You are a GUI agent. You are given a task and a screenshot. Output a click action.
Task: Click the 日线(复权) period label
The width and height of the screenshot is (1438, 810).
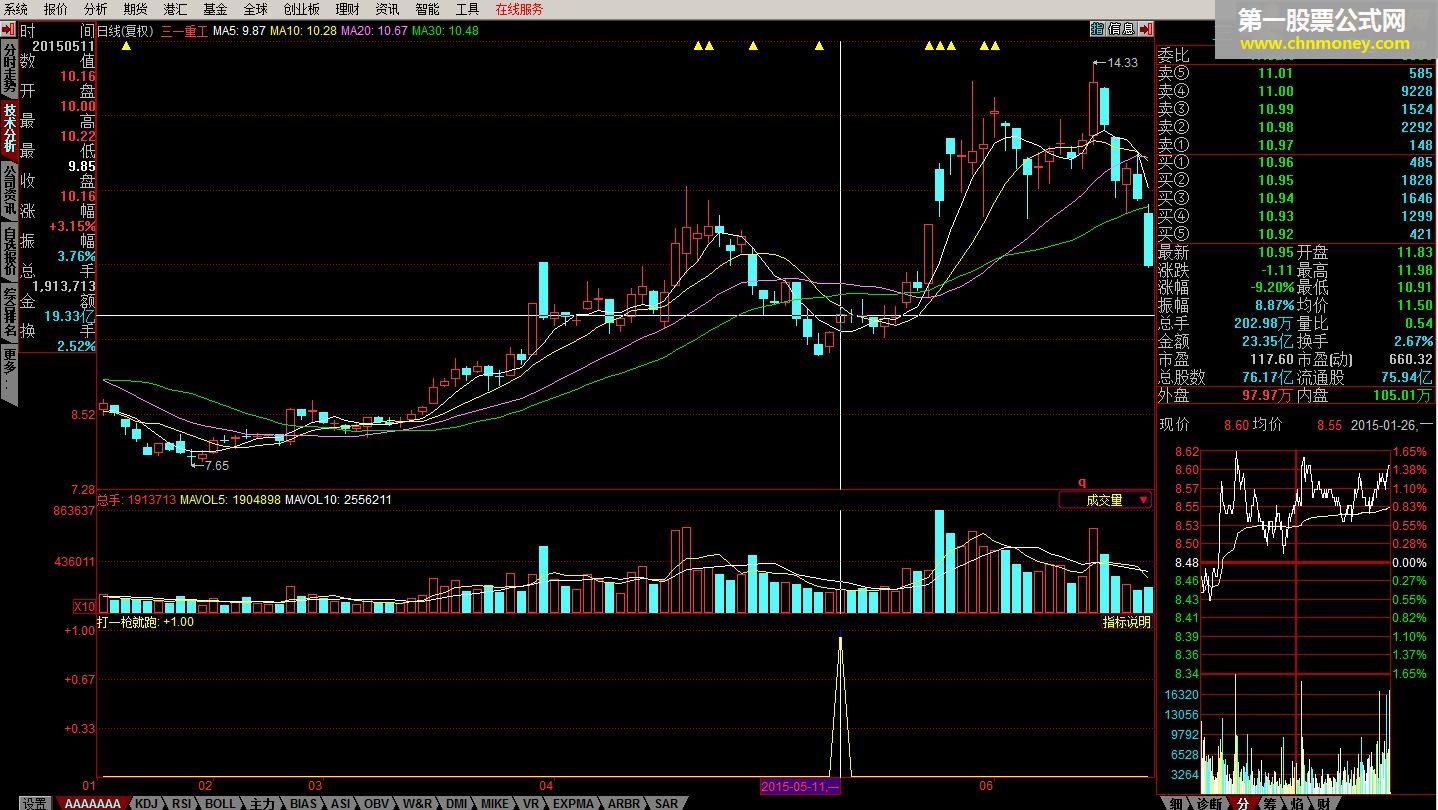coord(125,31)
